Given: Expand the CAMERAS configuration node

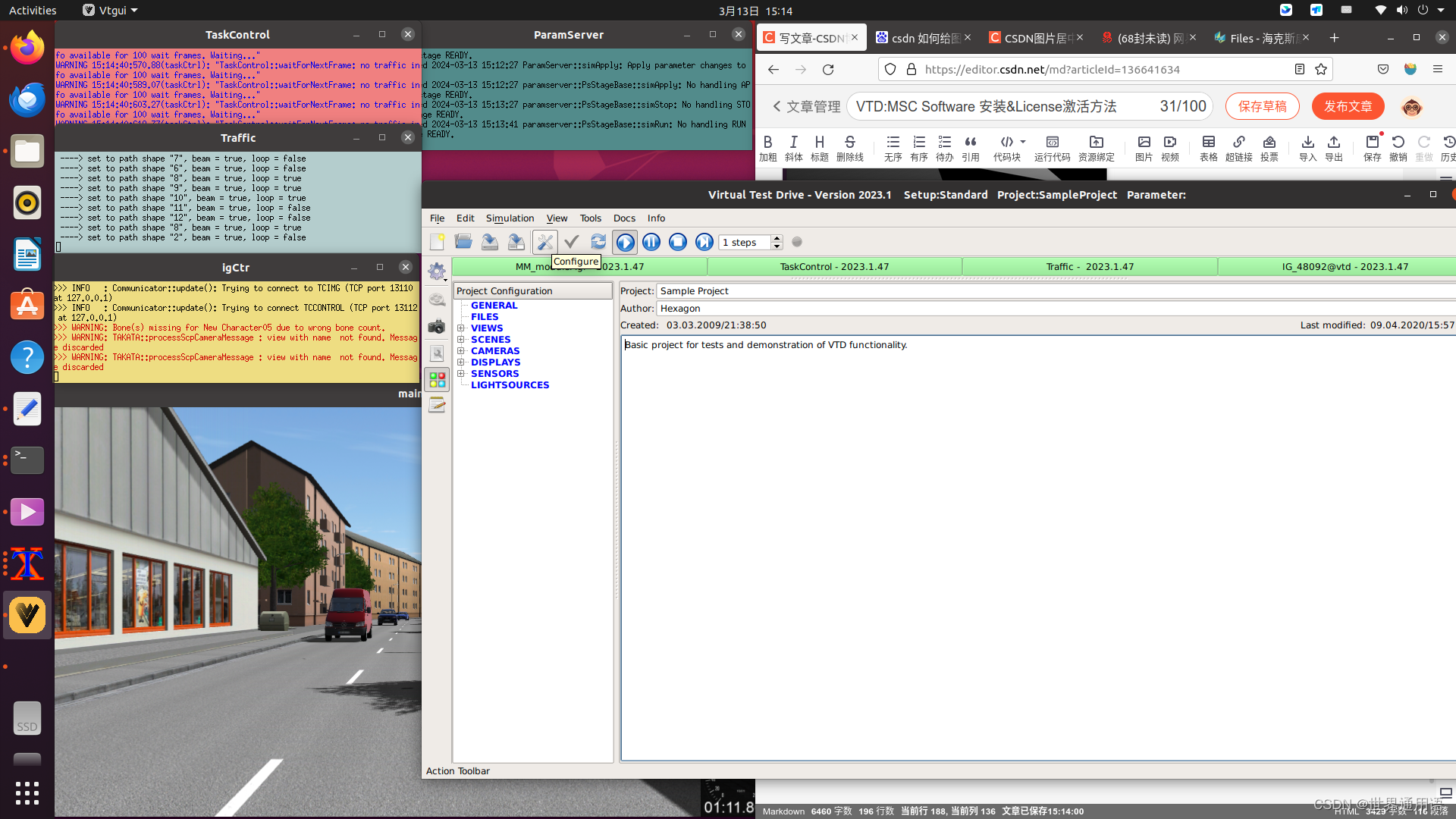Looking at the screenshot, I should coord(462,350).
